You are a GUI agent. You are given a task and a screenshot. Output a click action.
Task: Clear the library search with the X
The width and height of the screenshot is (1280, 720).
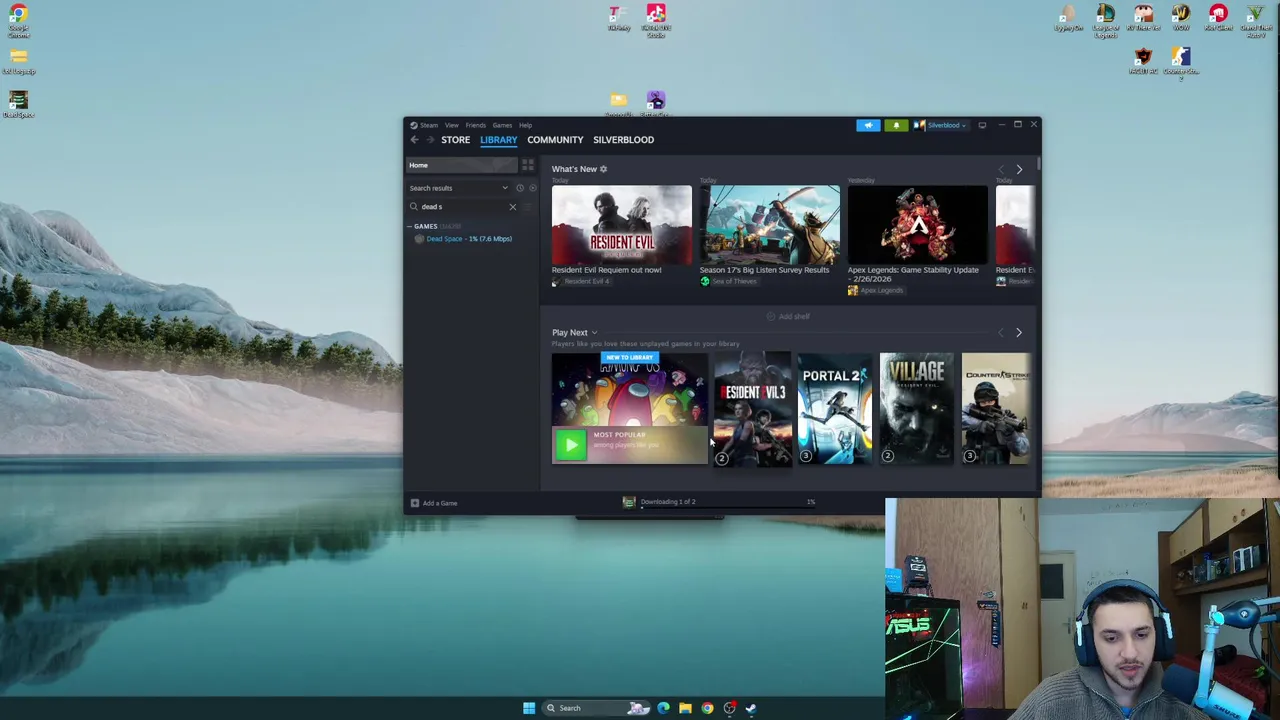click(513, 207)
